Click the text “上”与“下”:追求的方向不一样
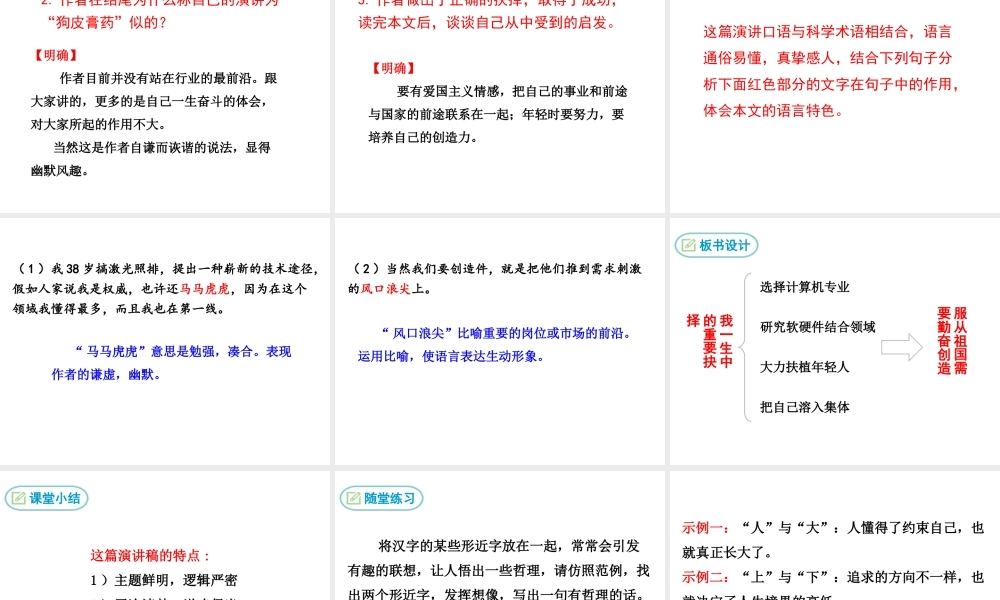 [863, 577]
